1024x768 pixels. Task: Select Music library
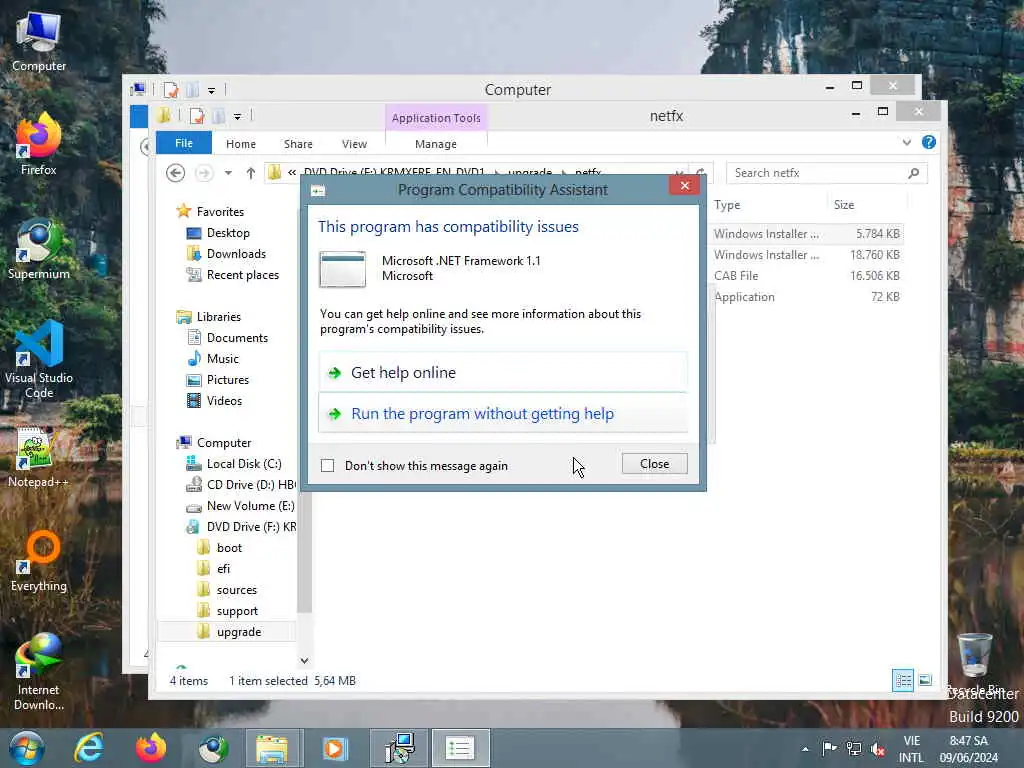pos(223,359)
